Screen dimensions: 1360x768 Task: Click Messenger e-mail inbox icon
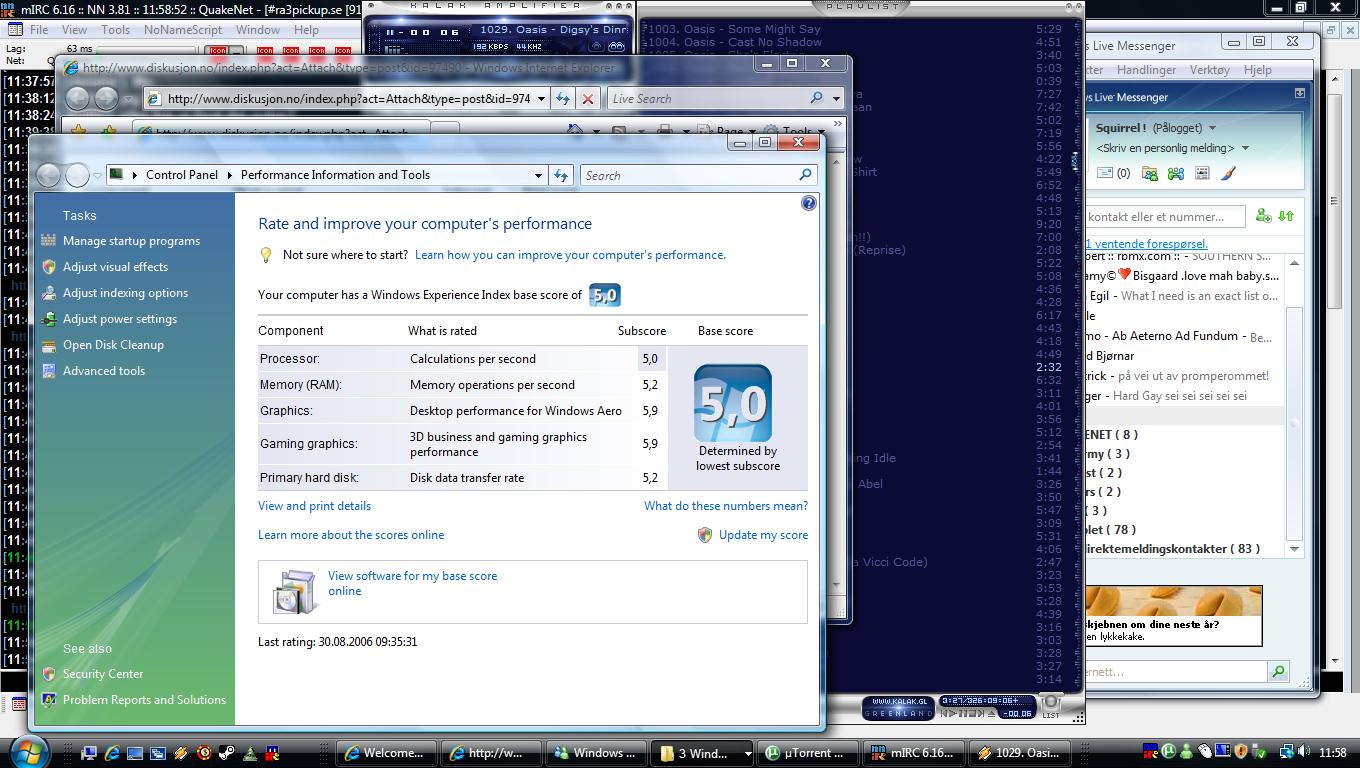pyautogui.click(x=1105, y=173)
